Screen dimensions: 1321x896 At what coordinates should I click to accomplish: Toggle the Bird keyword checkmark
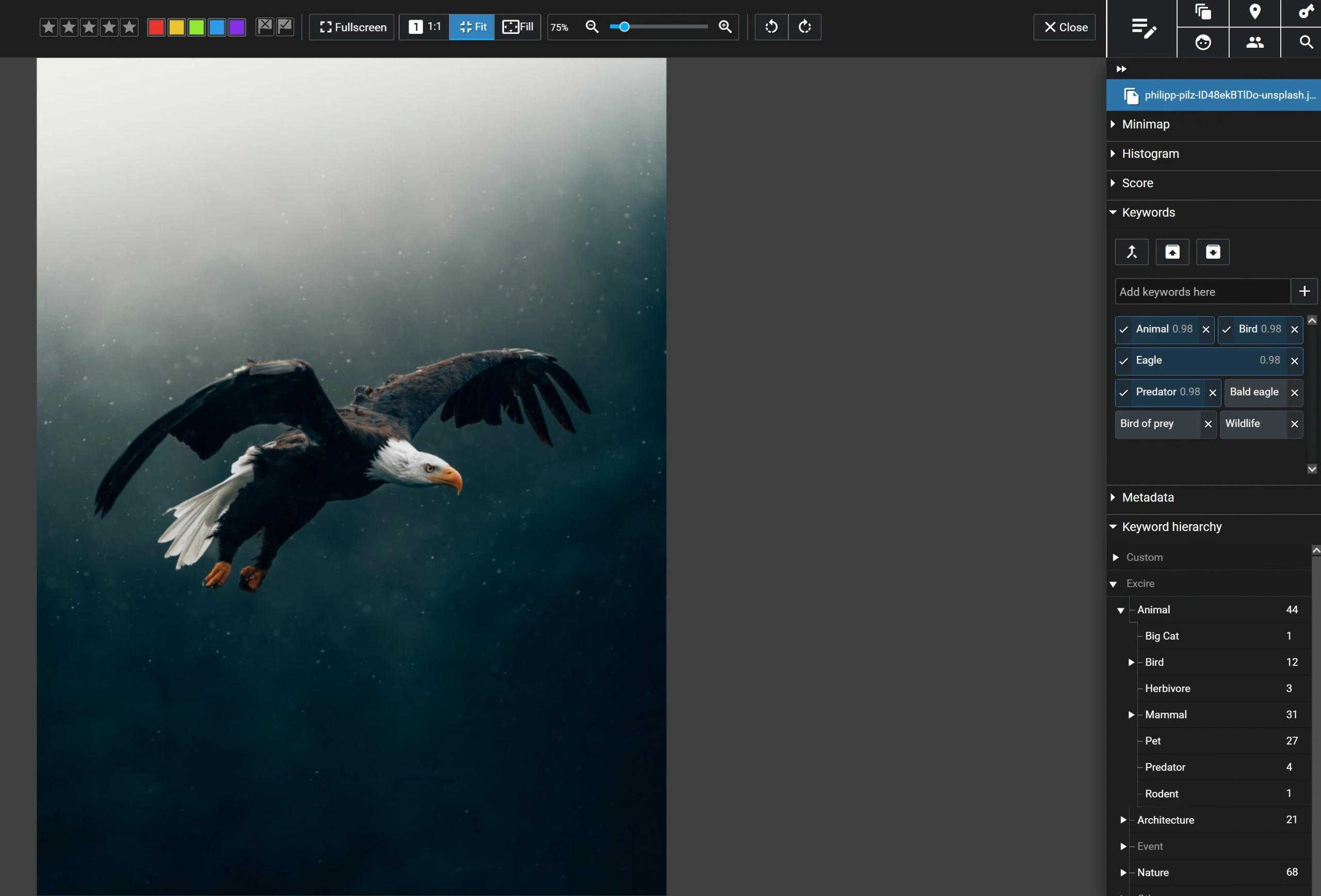(x=1227, y=330)
